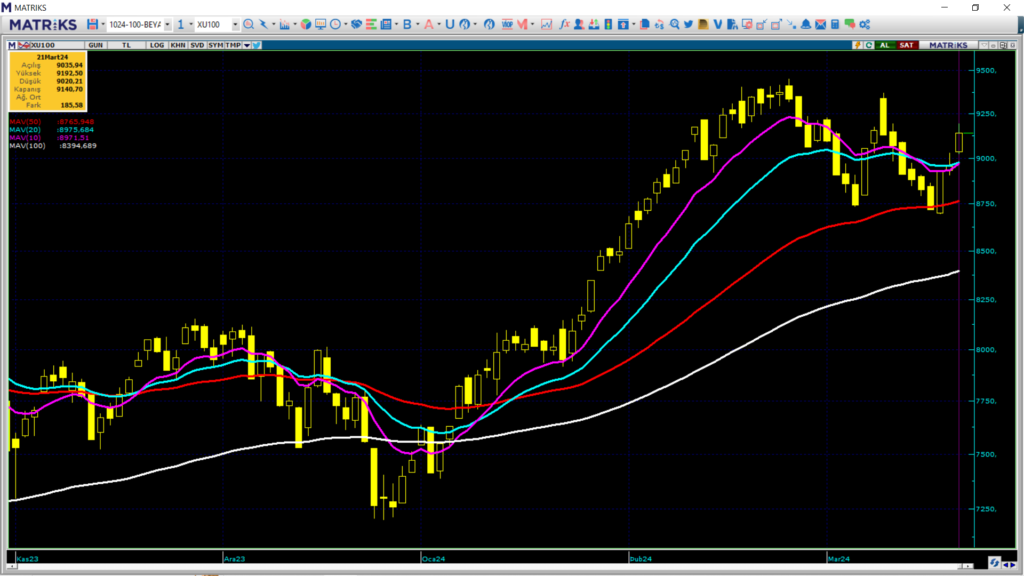The height and width of the screenshot is (576, 1024).
Task: Open the 1024-100-BEYAZ layout dropdown
Action: [x=167, y=24]
